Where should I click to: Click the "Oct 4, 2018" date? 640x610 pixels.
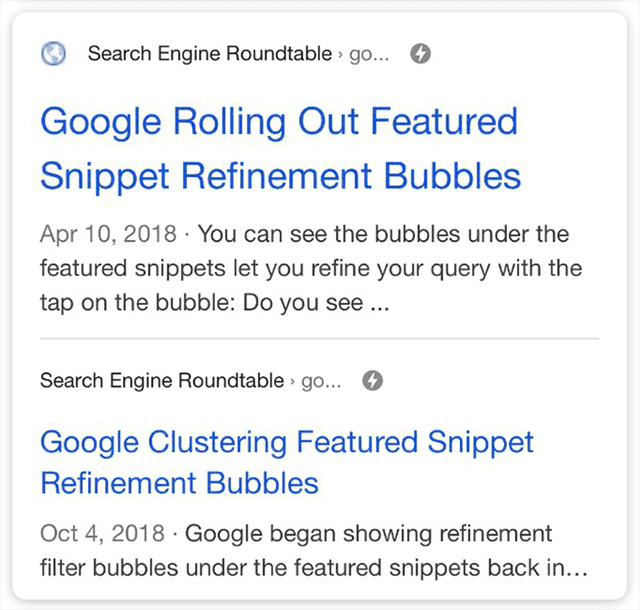click(101, 533)
